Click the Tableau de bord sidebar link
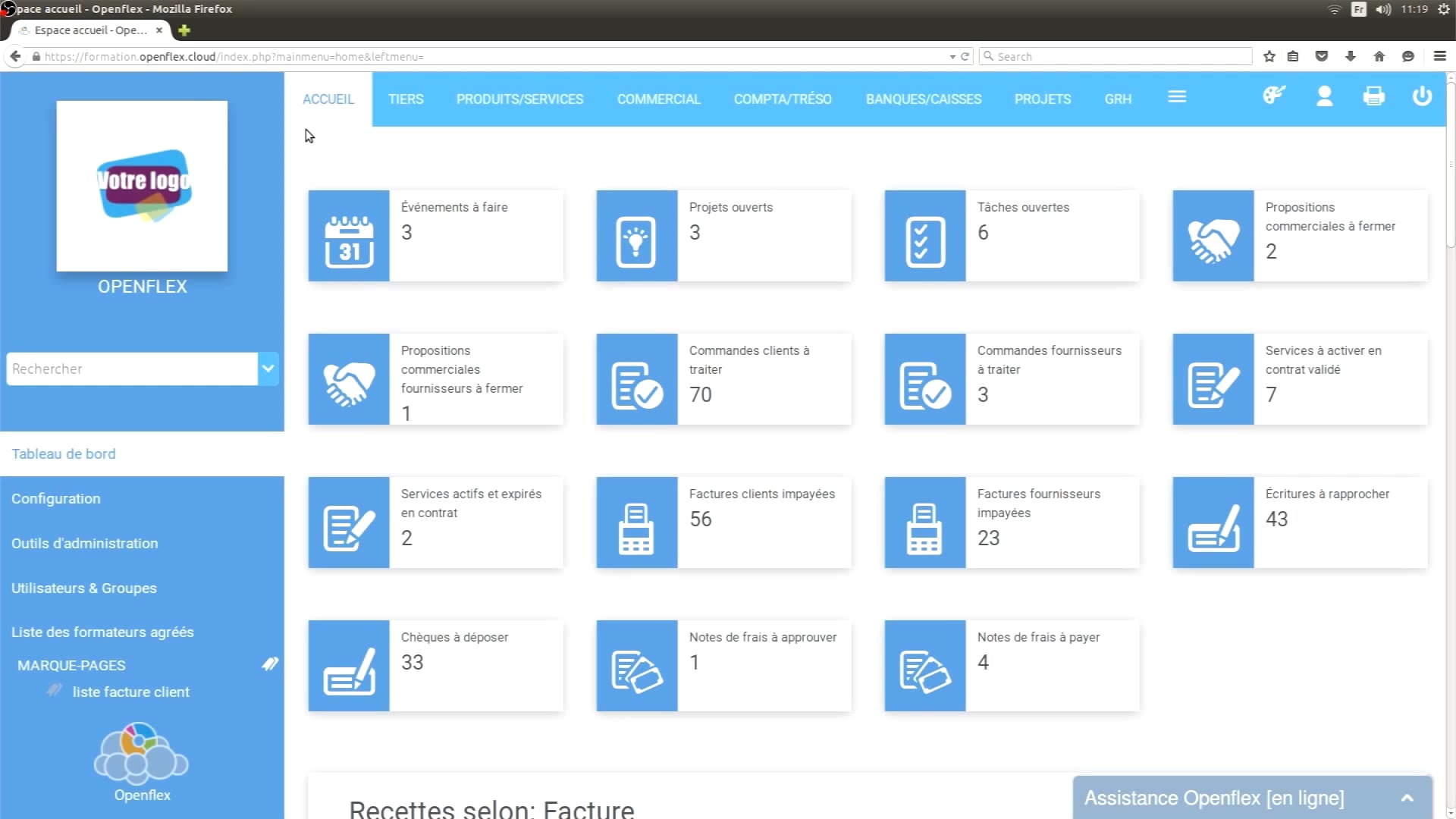The image size is (1456, 819). tap(63, 454)
